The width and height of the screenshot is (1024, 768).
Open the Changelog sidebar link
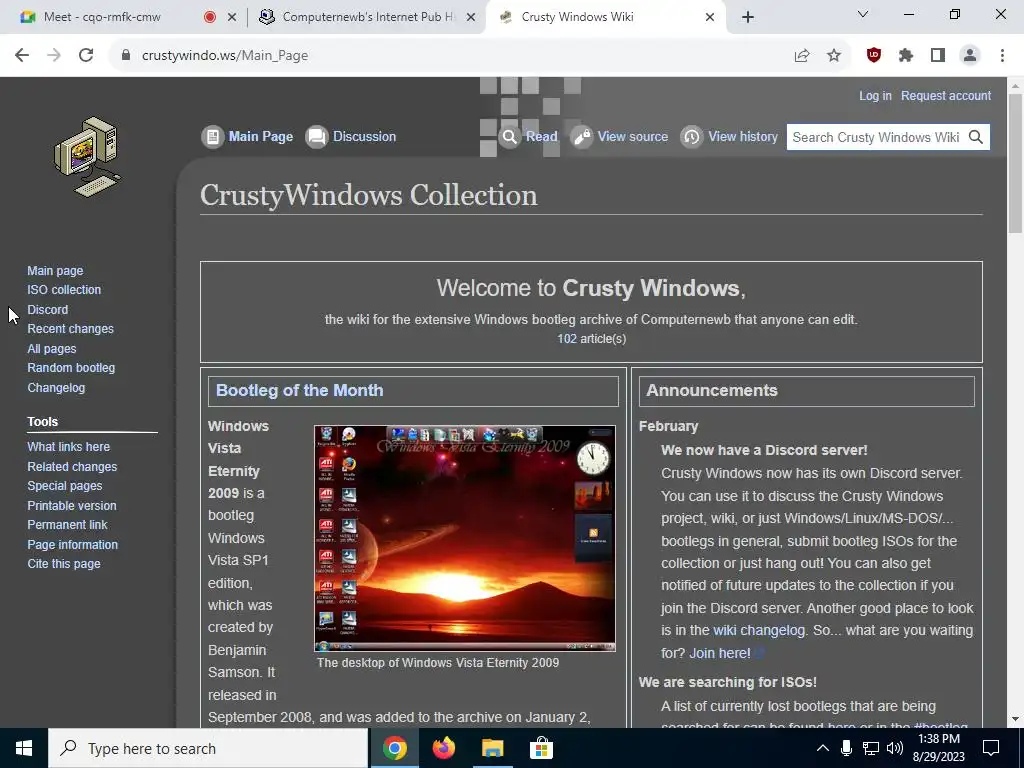(x=56, y=387)
